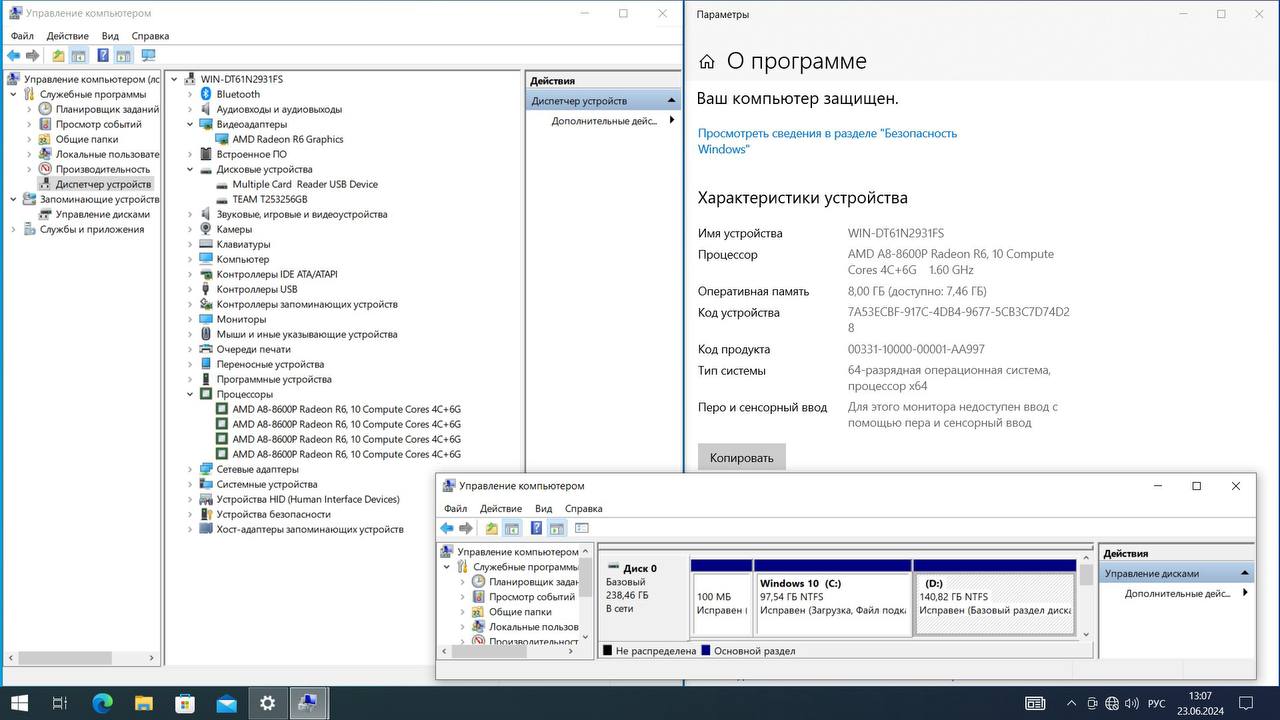Open the Mail app from the taskbar
The image size is (1280, 720).
[x=226, y=703]
